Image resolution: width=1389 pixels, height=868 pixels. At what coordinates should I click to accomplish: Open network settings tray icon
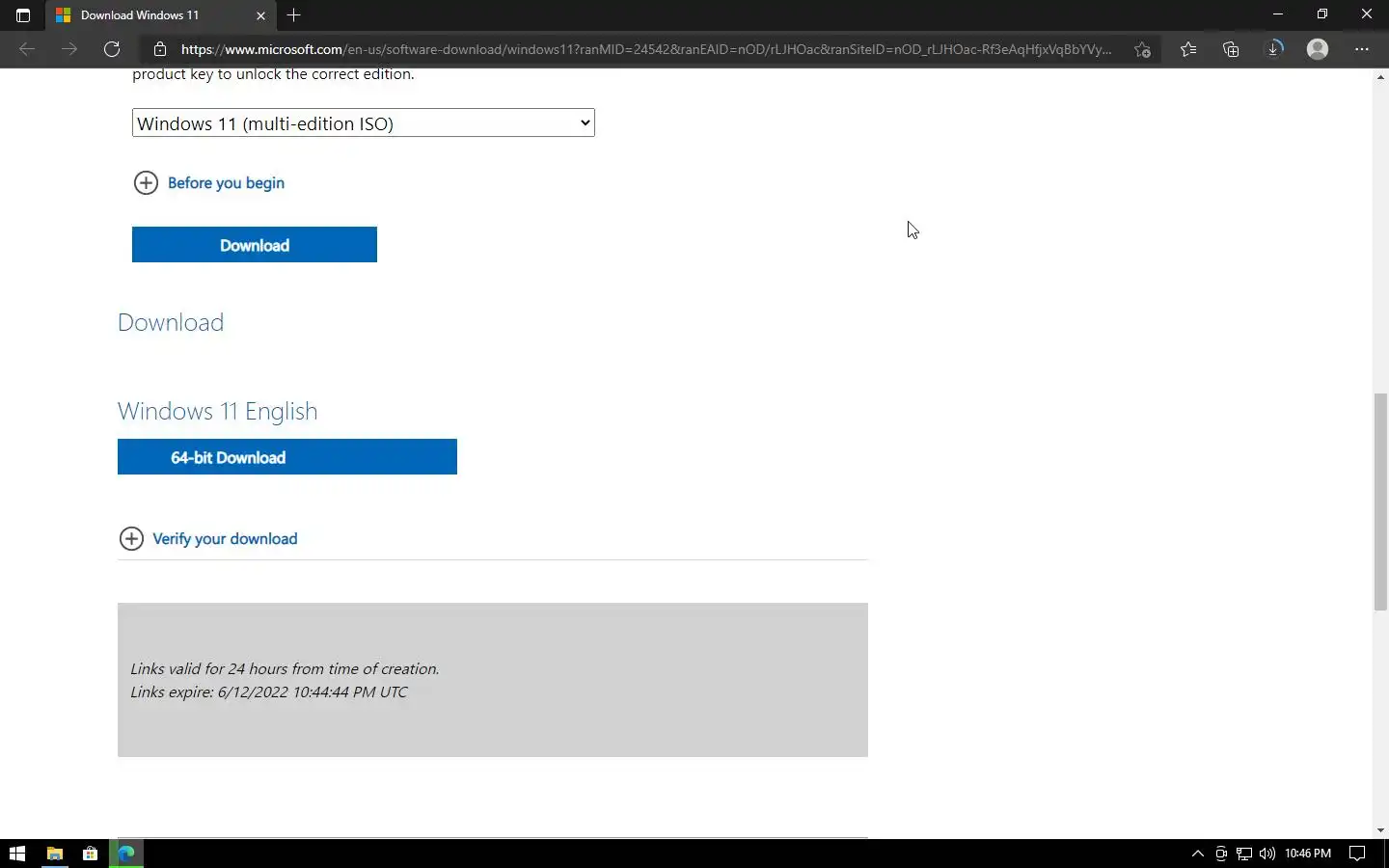tap(1244, 854)
